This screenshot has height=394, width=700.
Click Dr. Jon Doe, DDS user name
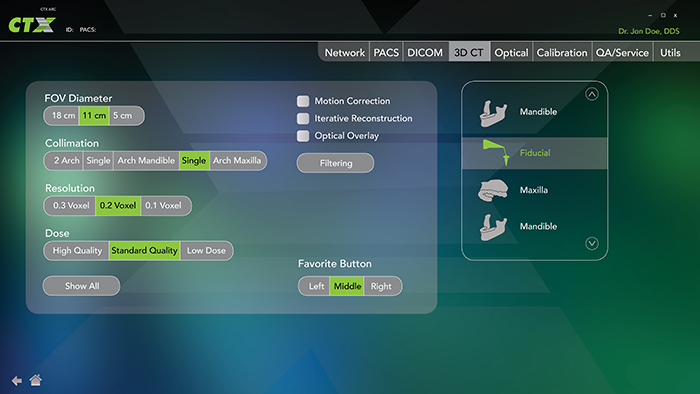pos(649,31)
